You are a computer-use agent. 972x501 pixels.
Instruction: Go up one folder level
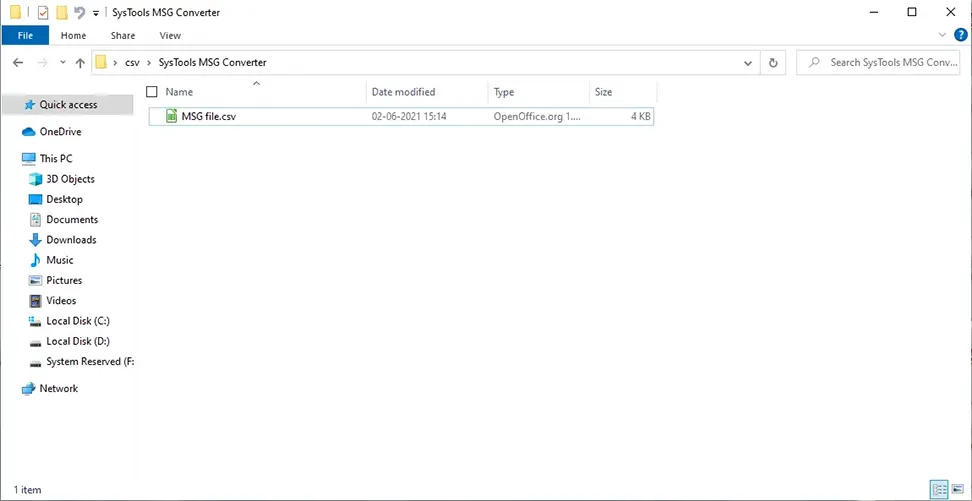[x=80, y=63]
